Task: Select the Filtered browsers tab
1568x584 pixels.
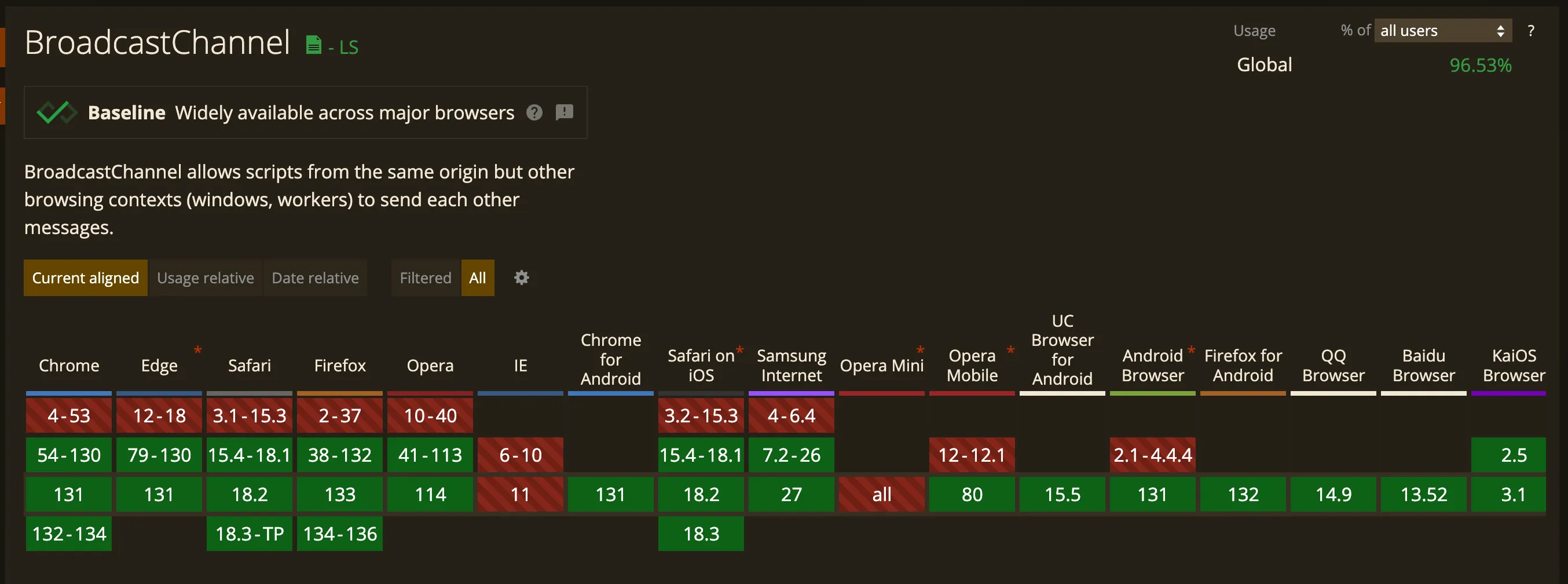Action: pos(425,278)
